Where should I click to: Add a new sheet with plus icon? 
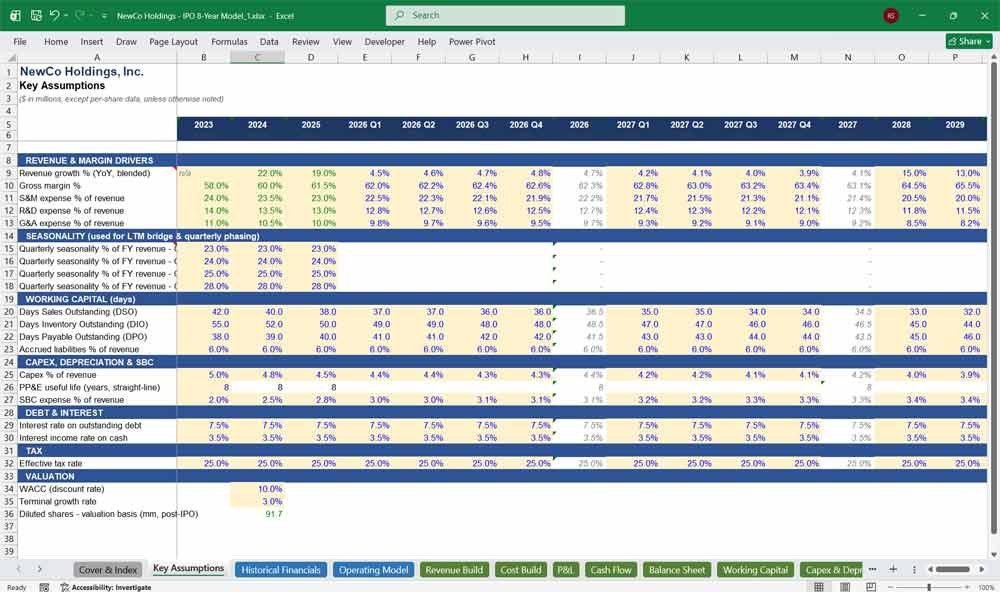click(x=893, y=569)
